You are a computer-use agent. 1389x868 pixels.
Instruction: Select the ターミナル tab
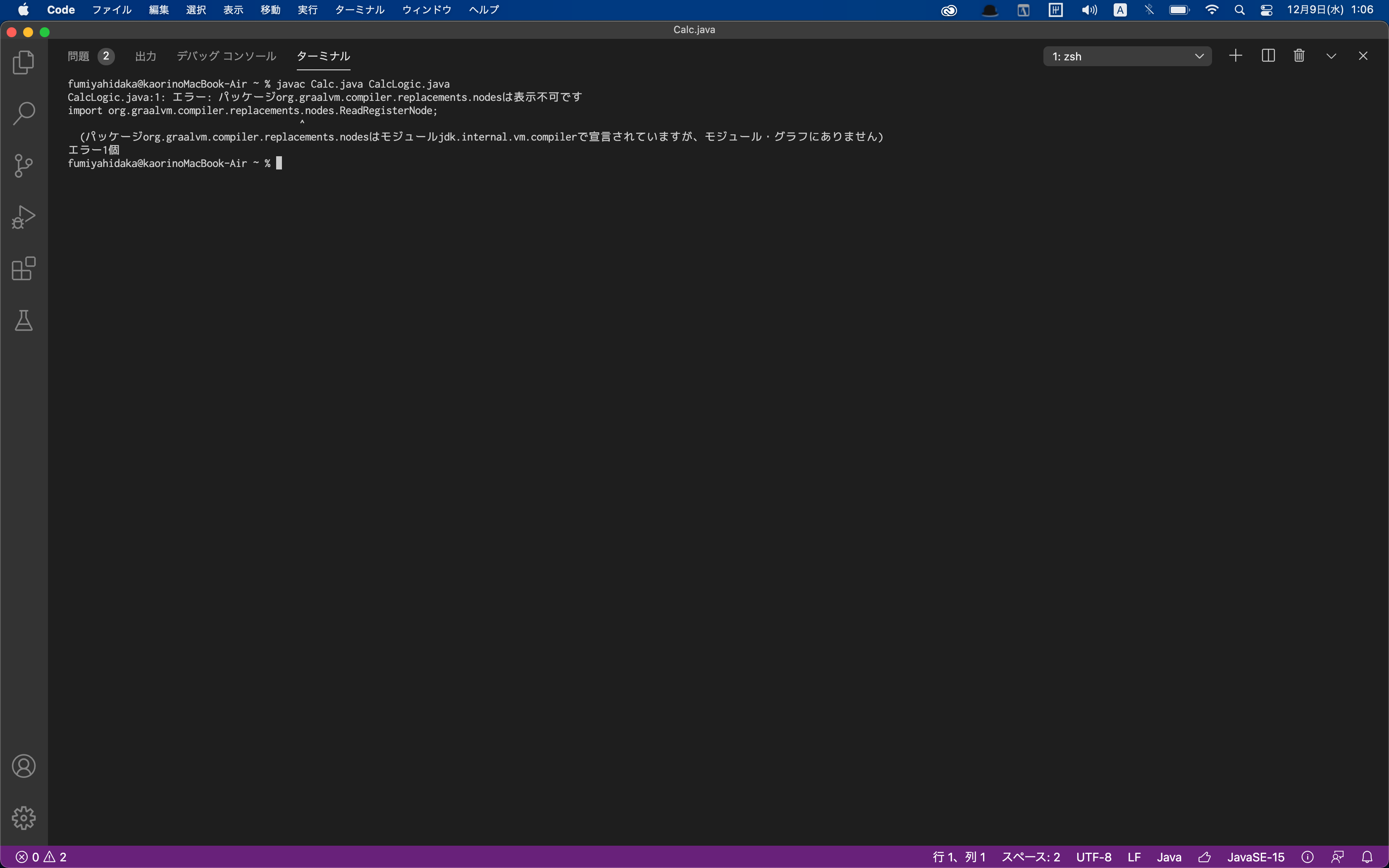(323, 56)
